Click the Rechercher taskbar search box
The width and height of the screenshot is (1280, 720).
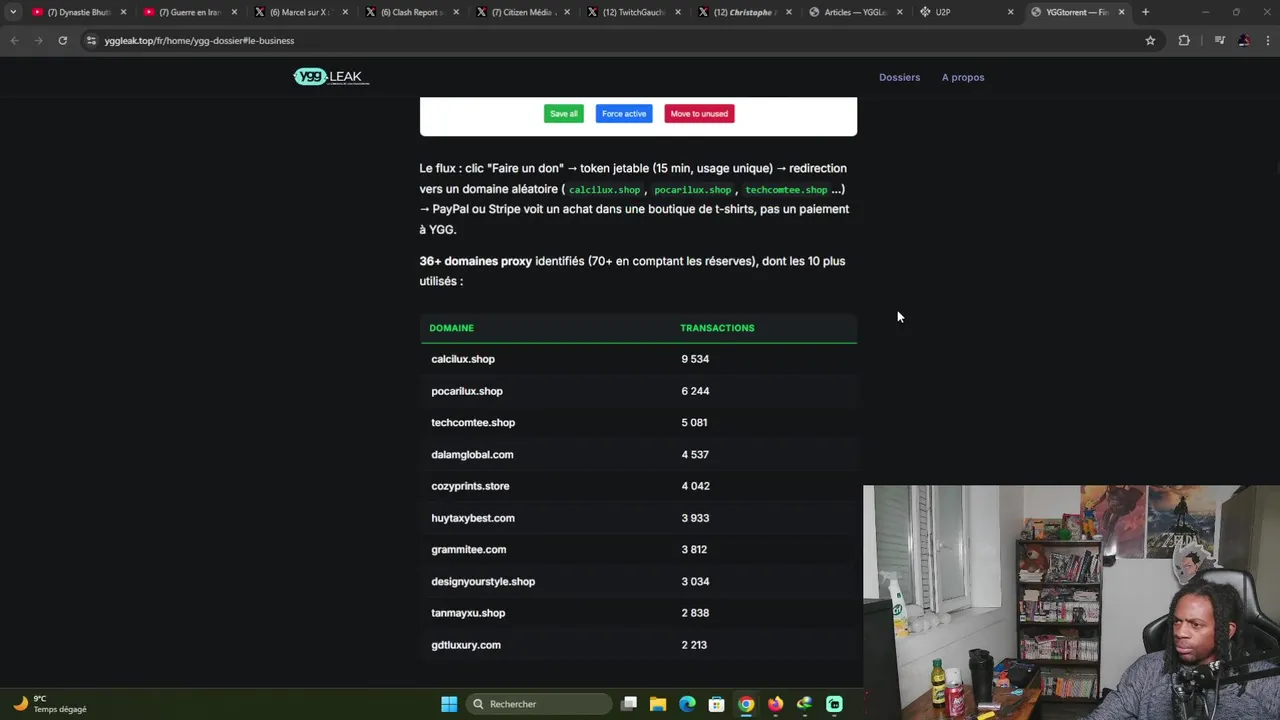point(539,704)
